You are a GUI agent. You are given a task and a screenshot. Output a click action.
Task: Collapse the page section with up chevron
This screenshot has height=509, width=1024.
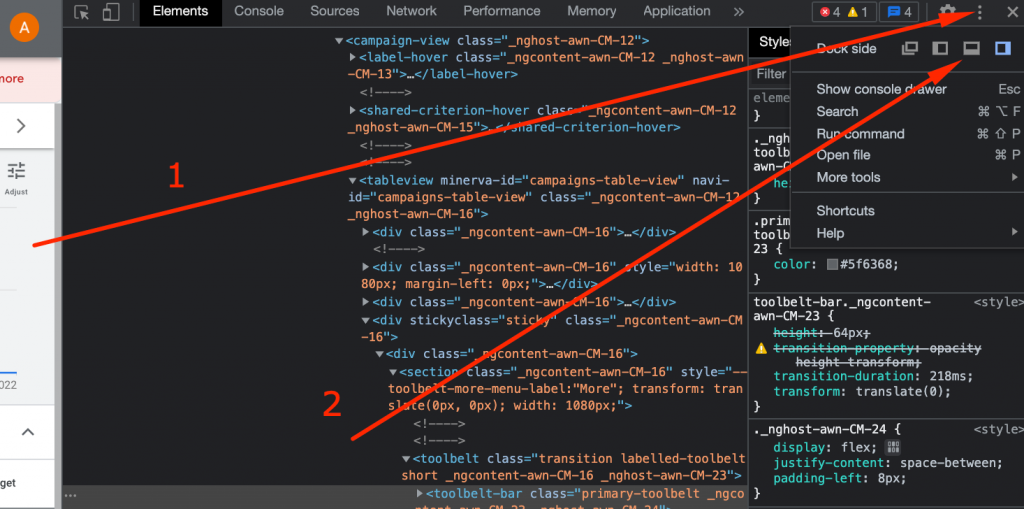tap(27, 432)
